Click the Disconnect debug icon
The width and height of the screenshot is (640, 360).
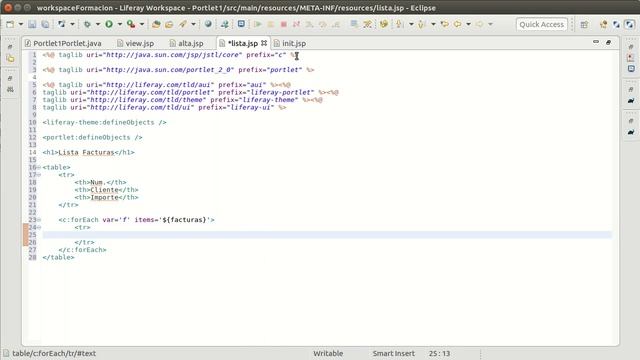296,24
